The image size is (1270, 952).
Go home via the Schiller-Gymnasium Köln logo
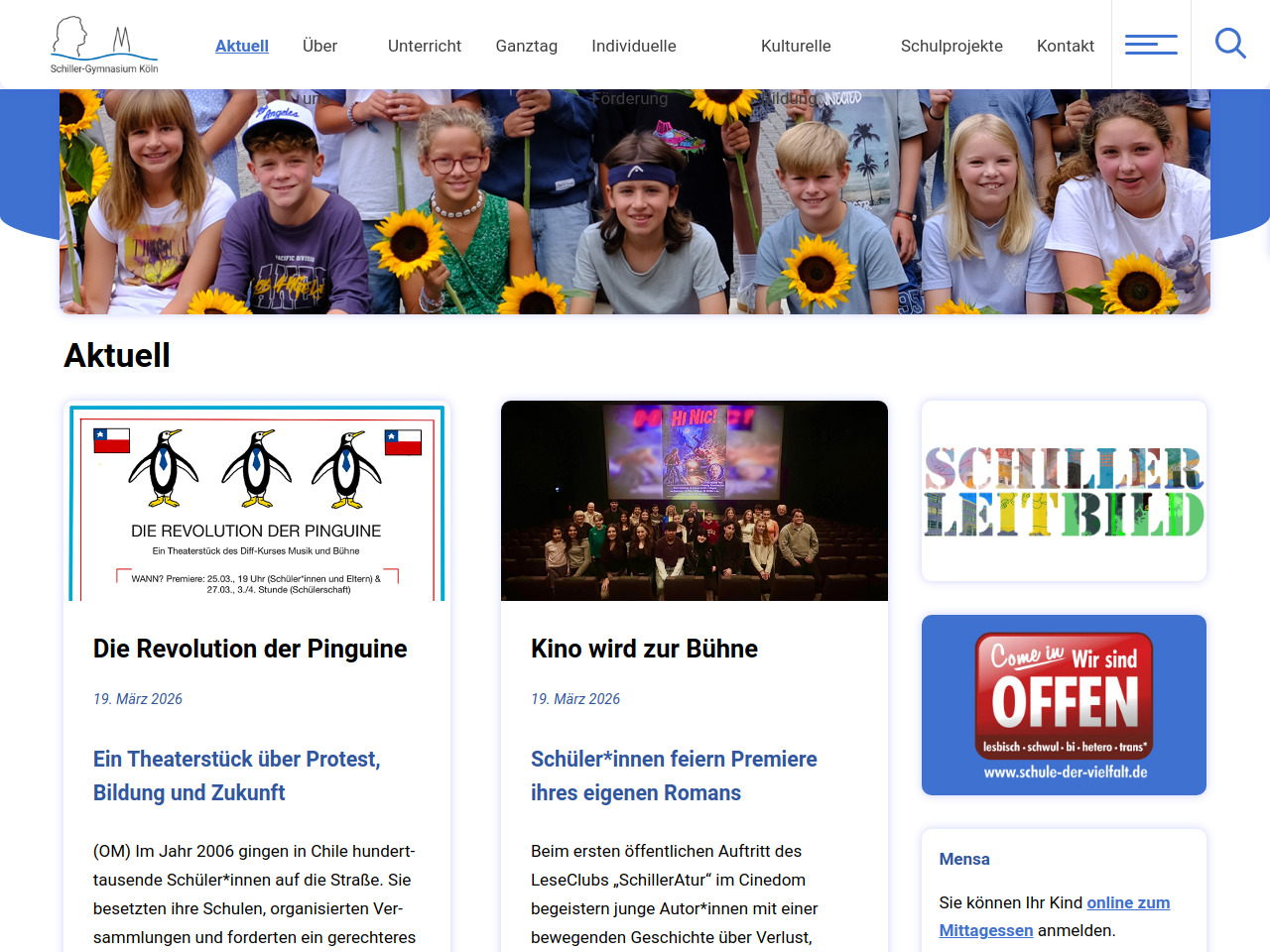coord(104,45)
